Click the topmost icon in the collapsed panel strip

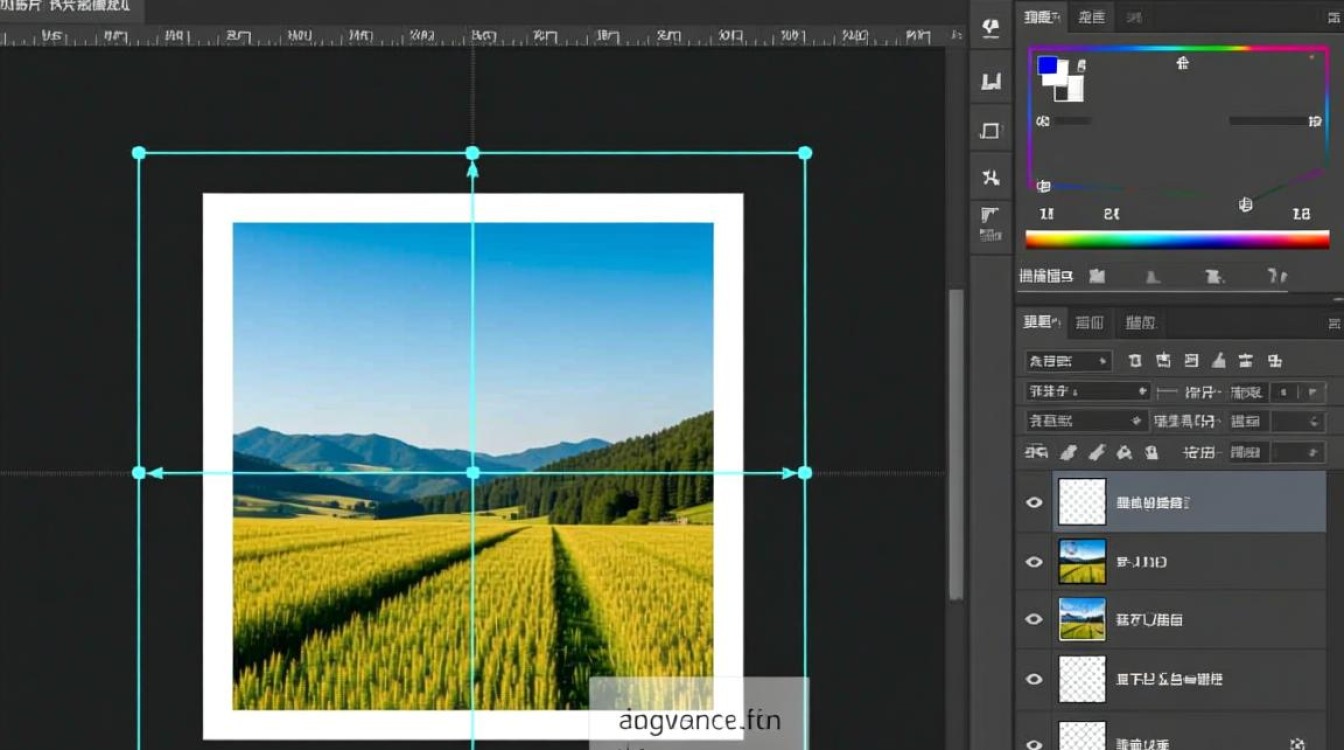[x=991, y=28]
